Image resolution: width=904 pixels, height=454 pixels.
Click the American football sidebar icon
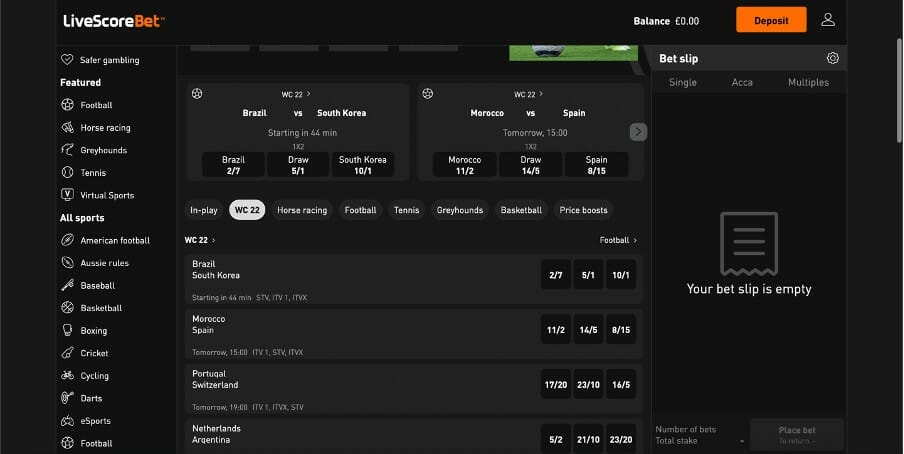coord(67,240)
